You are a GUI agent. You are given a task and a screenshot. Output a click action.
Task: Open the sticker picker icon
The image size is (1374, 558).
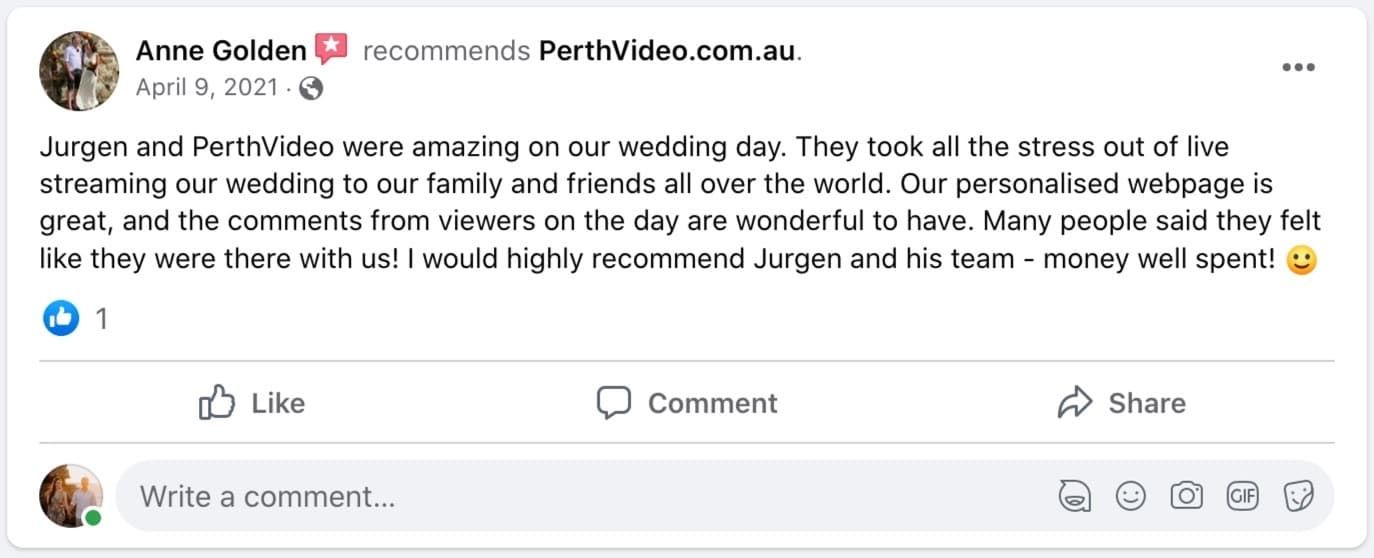click(x=1298, y=496)
